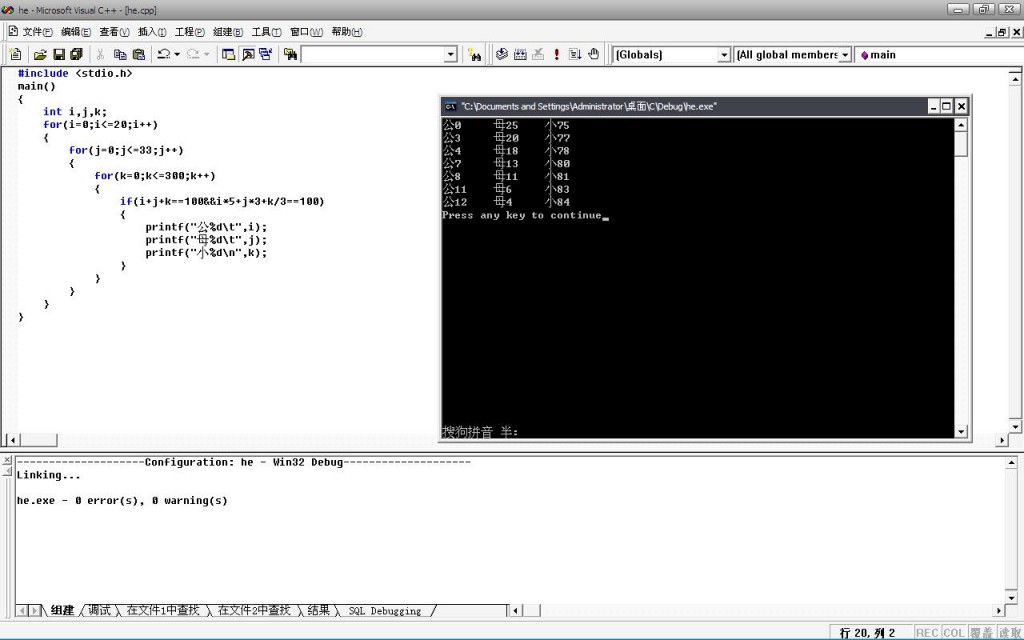Click editor horizontal scrollbar right arrow
The width and height of the screenshot is (1024, 640).
(x=1002, y=440)
